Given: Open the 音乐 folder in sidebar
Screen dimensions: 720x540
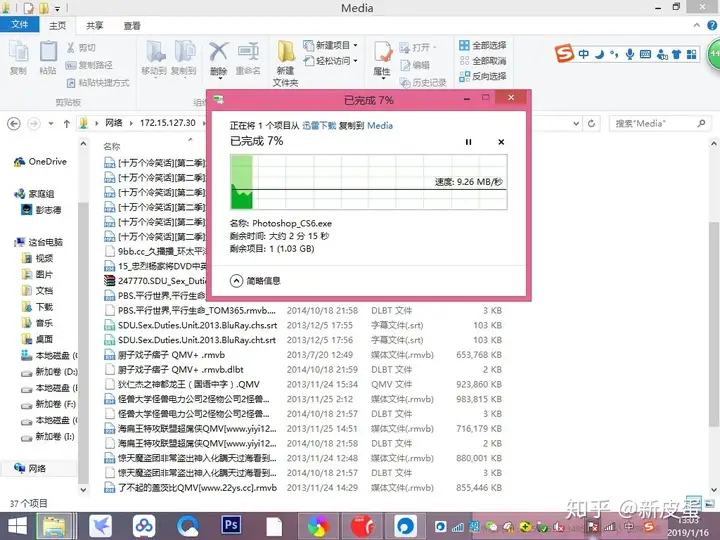Looking at the screenshot, I should 39,323.
